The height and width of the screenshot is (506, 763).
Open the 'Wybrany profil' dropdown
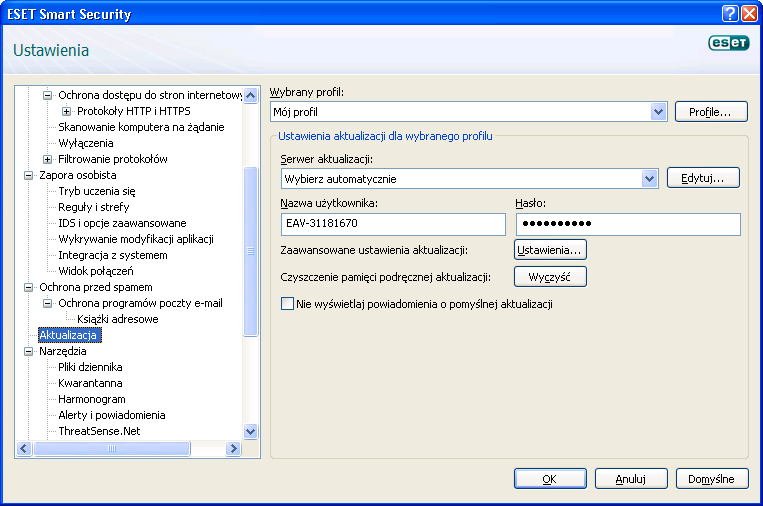click(658, 112)
